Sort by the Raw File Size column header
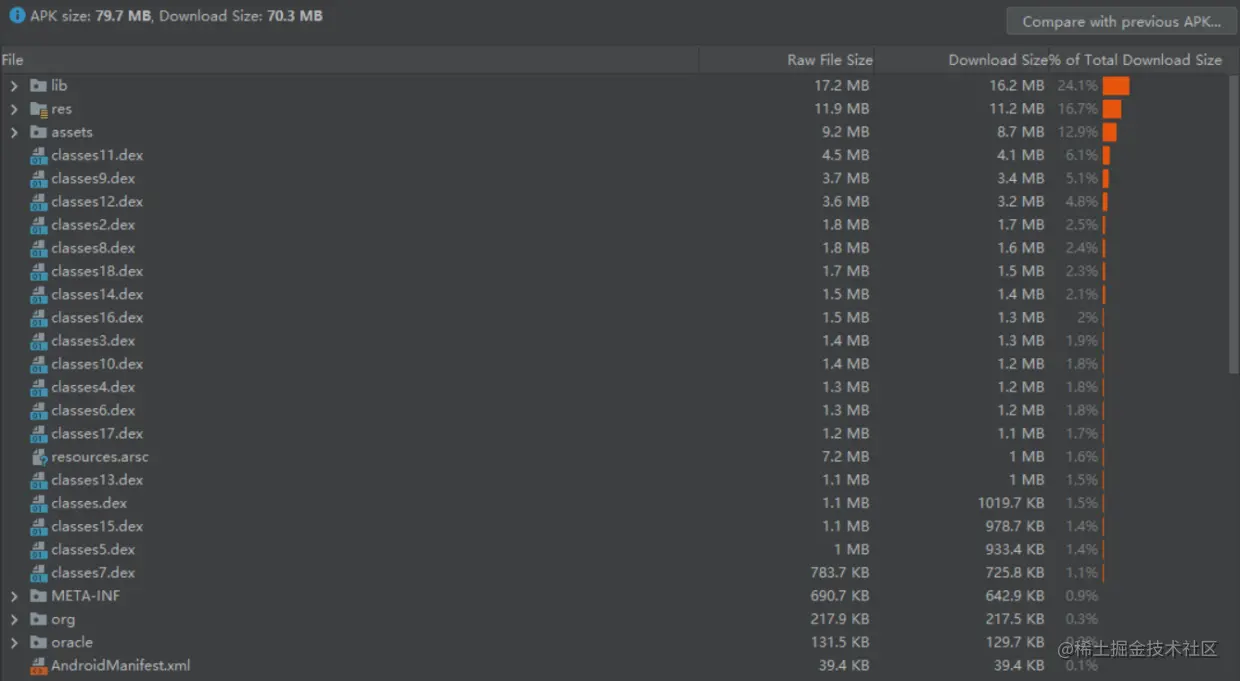 click(x=787, y=60)
